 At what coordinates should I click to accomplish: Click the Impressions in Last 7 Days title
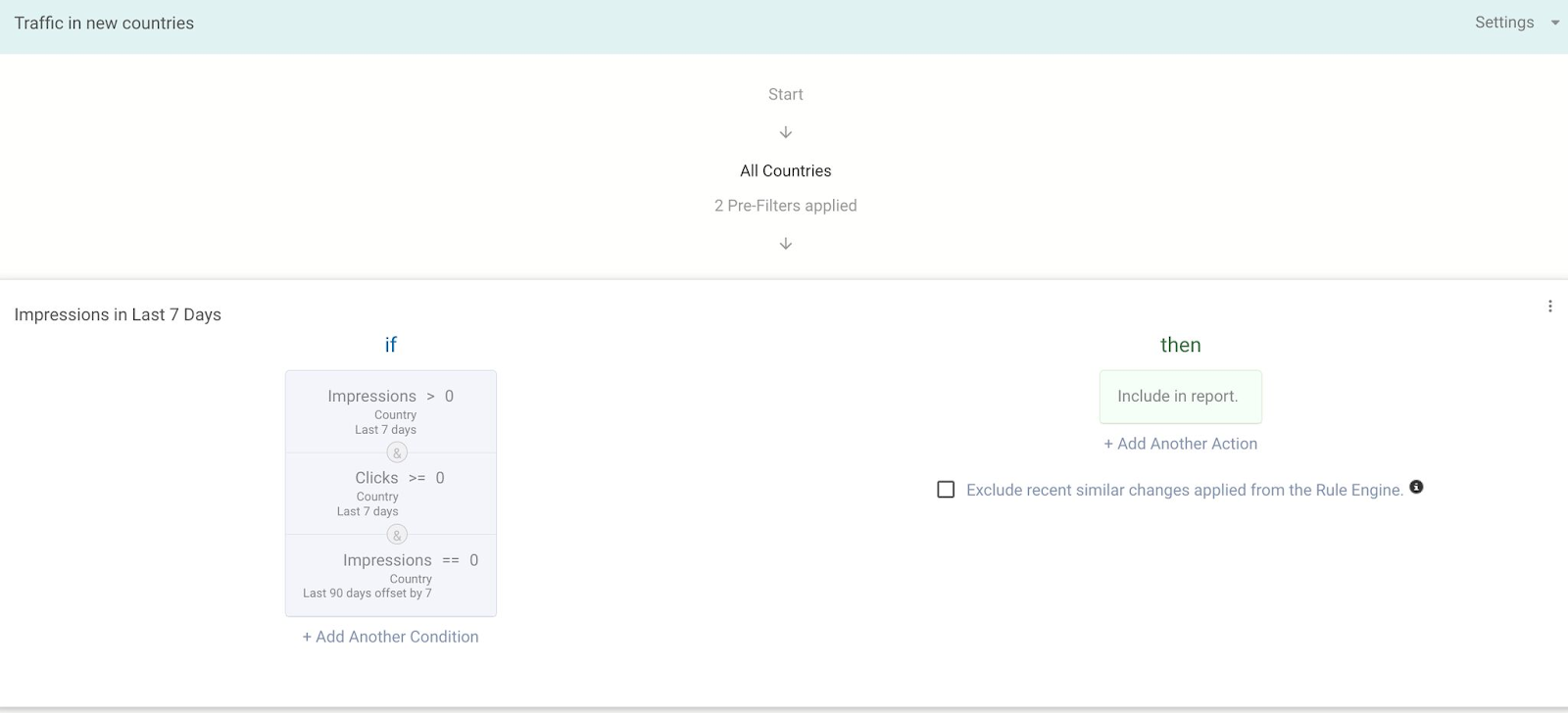coord(118,314)
